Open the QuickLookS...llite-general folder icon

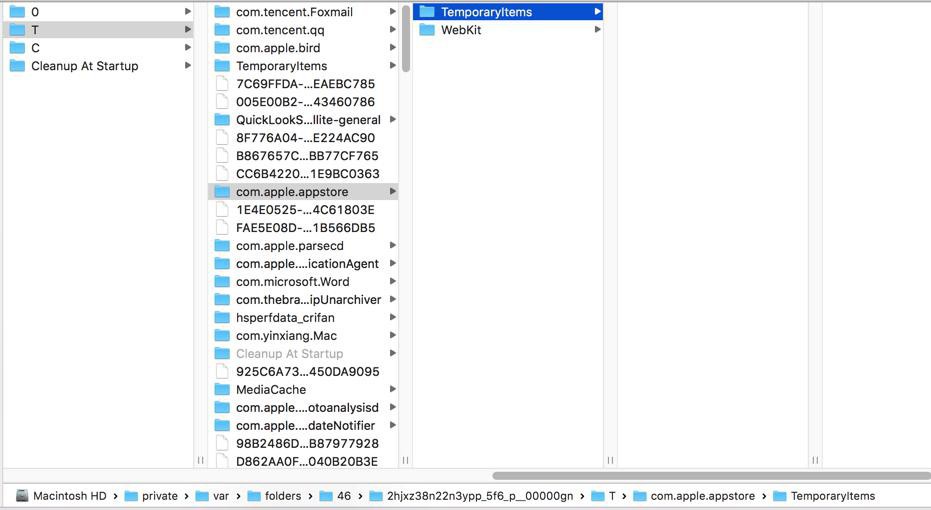pyautogui.click(x=222, y=120)
